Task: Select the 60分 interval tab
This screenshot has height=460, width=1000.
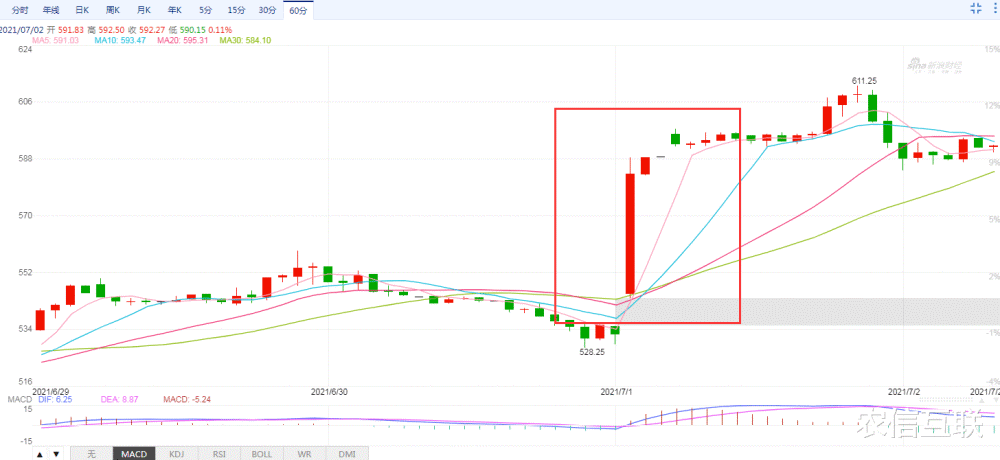Action: pyautogui.click(x=298, y=10)
